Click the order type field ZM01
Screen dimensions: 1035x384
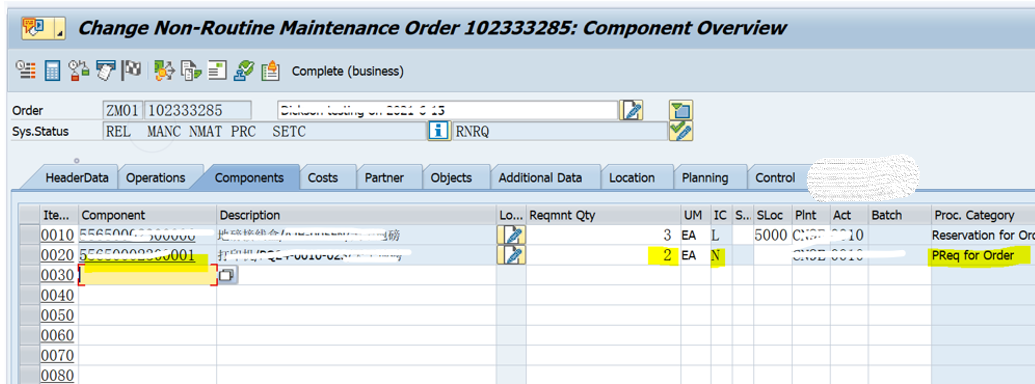(x=123, y=110)
